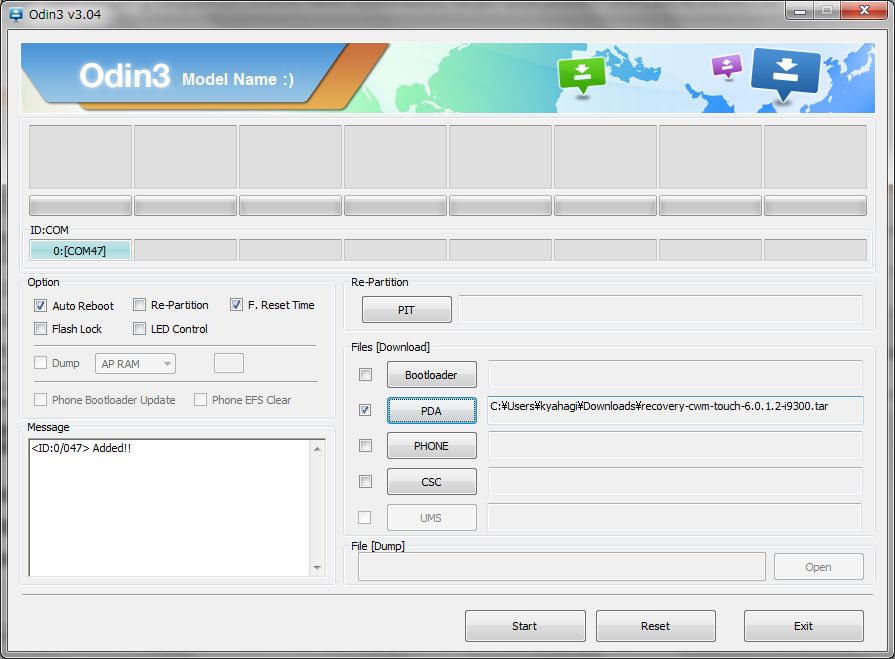Click Message log scroll up arrow
895x659 pixels.
coord(317,449)
